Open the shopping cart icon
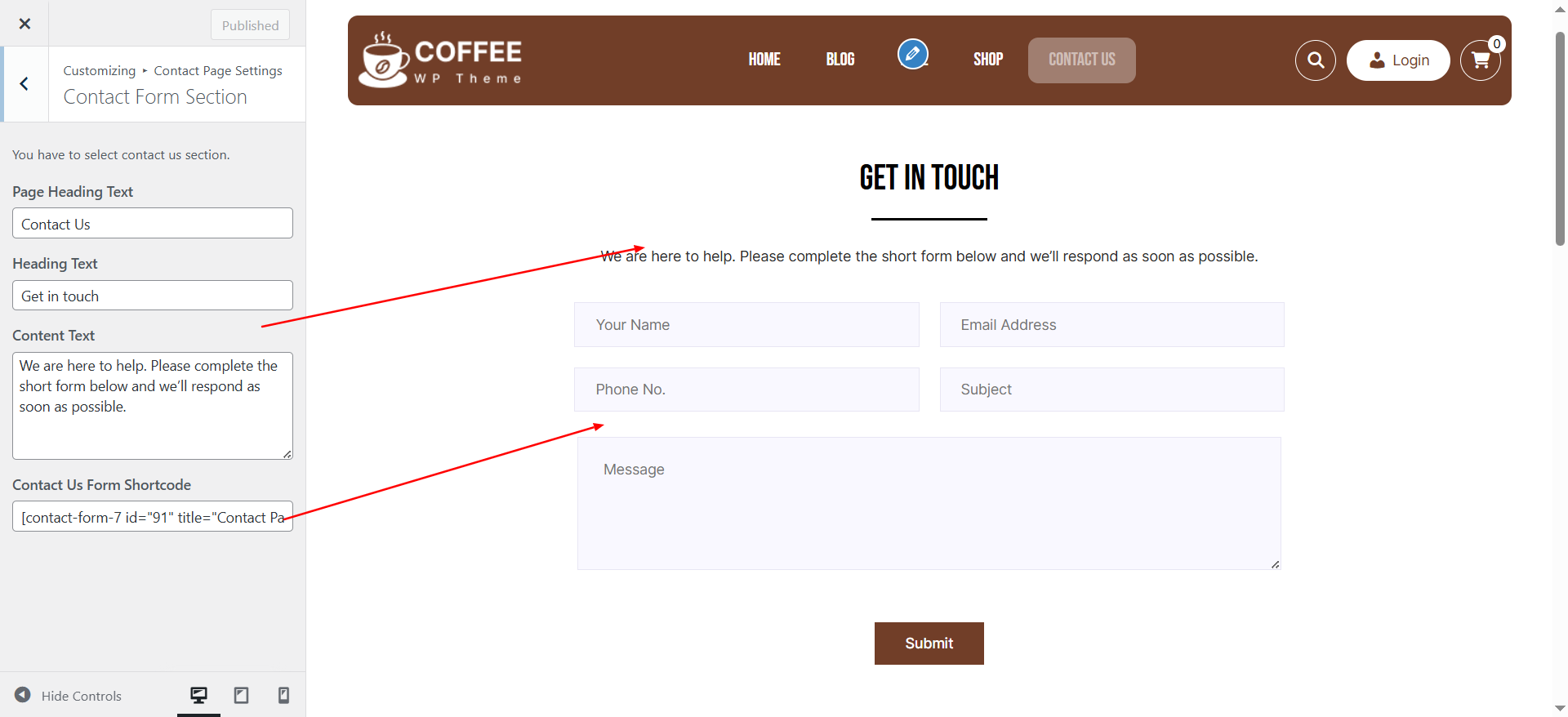 1479,60
